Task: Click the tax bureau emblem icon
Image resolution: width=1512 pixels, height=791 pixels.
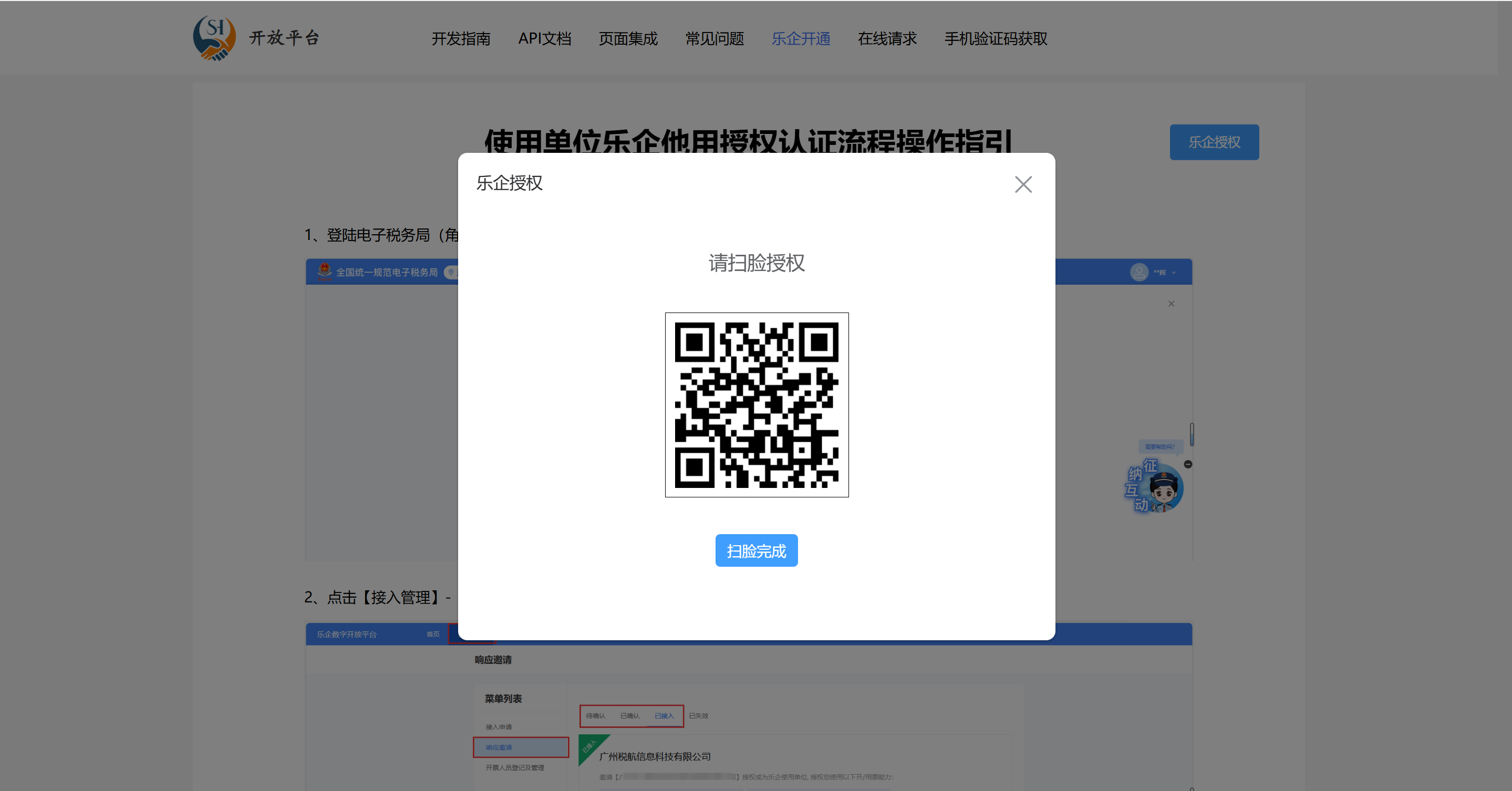Action: pos(324,272)
